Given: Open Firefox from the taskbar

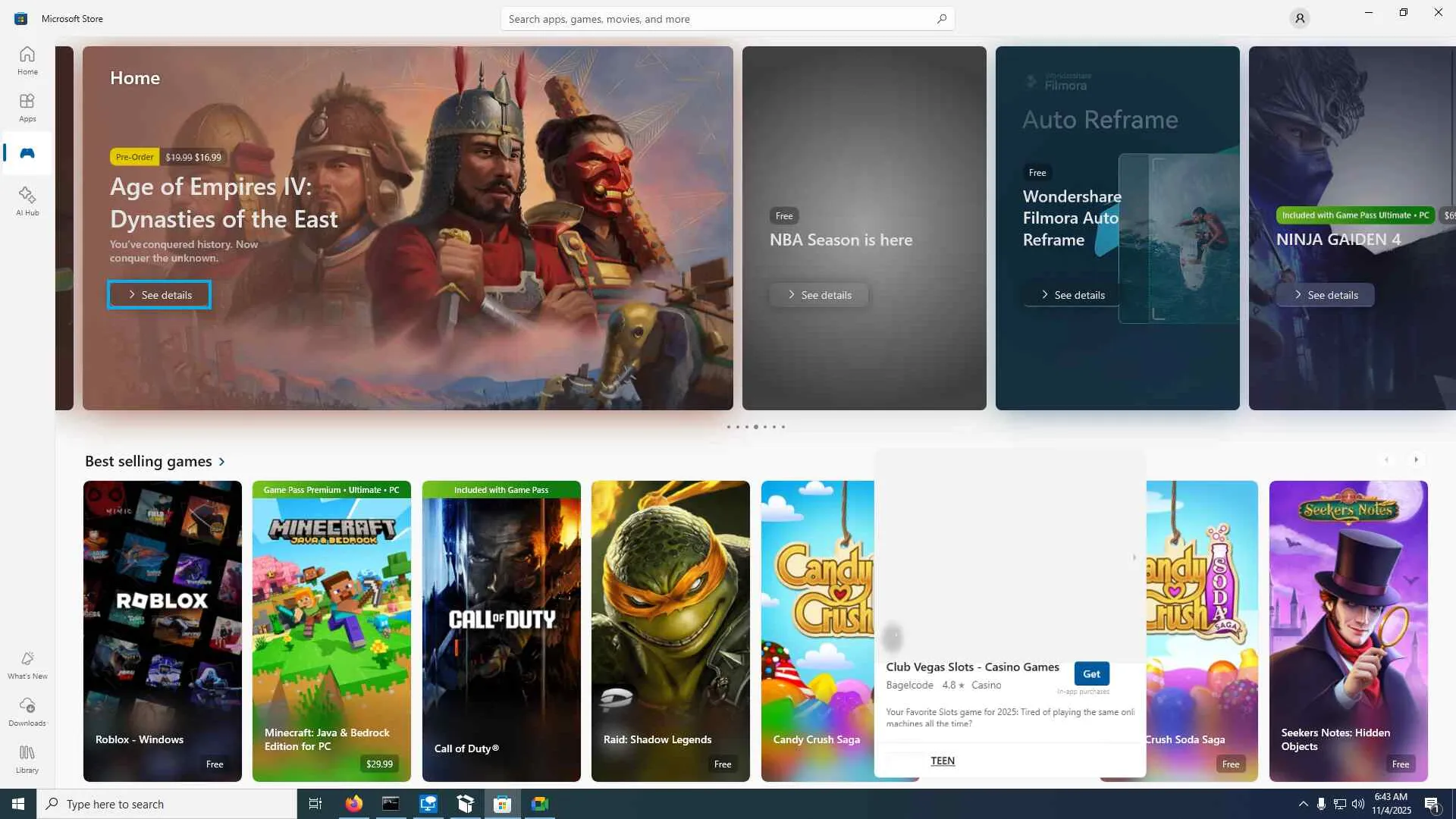Looking at the screenshot, I should [x=353, y=804].
